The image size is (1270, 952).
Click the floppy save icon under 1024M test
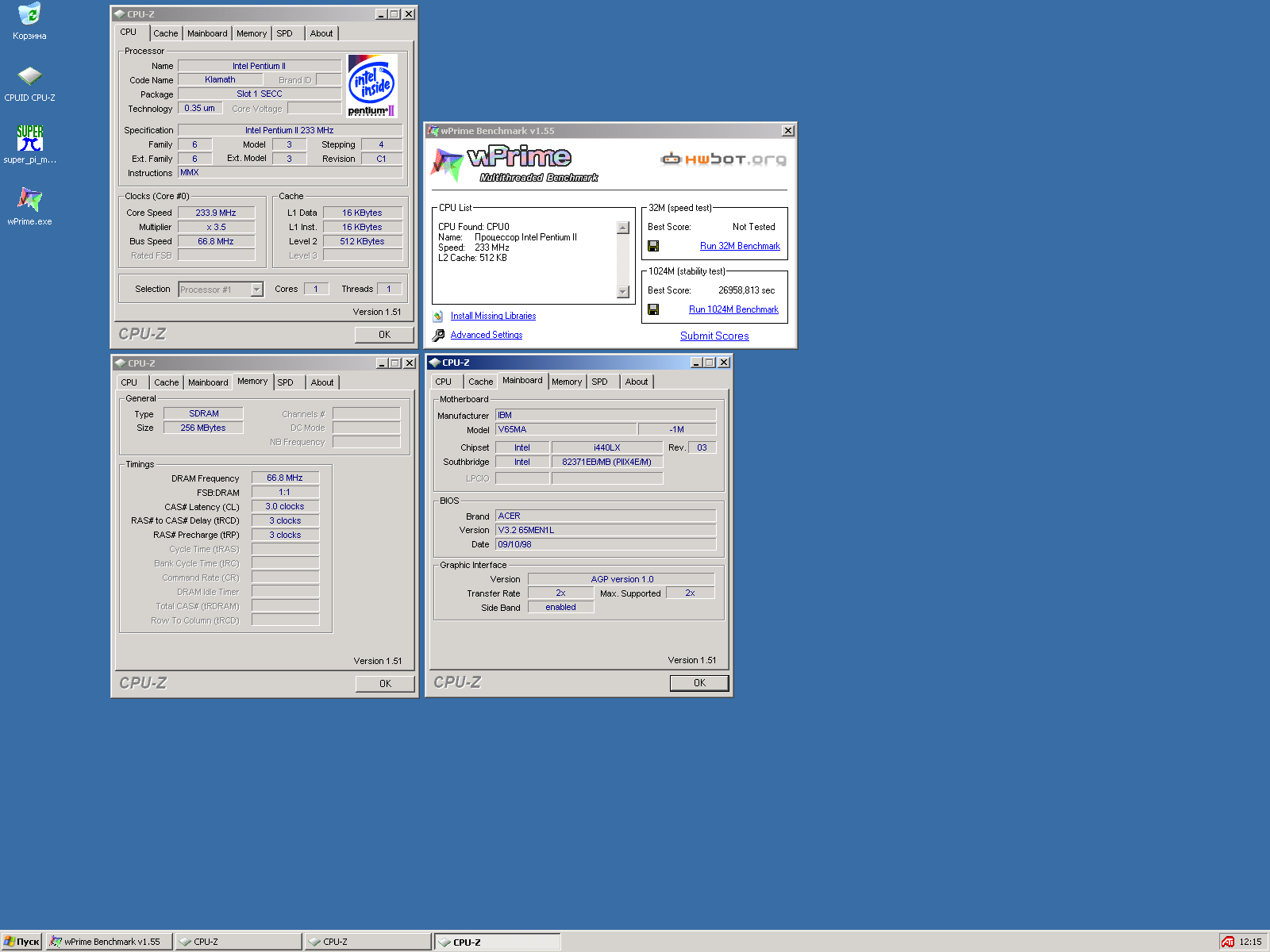point(653,309)
